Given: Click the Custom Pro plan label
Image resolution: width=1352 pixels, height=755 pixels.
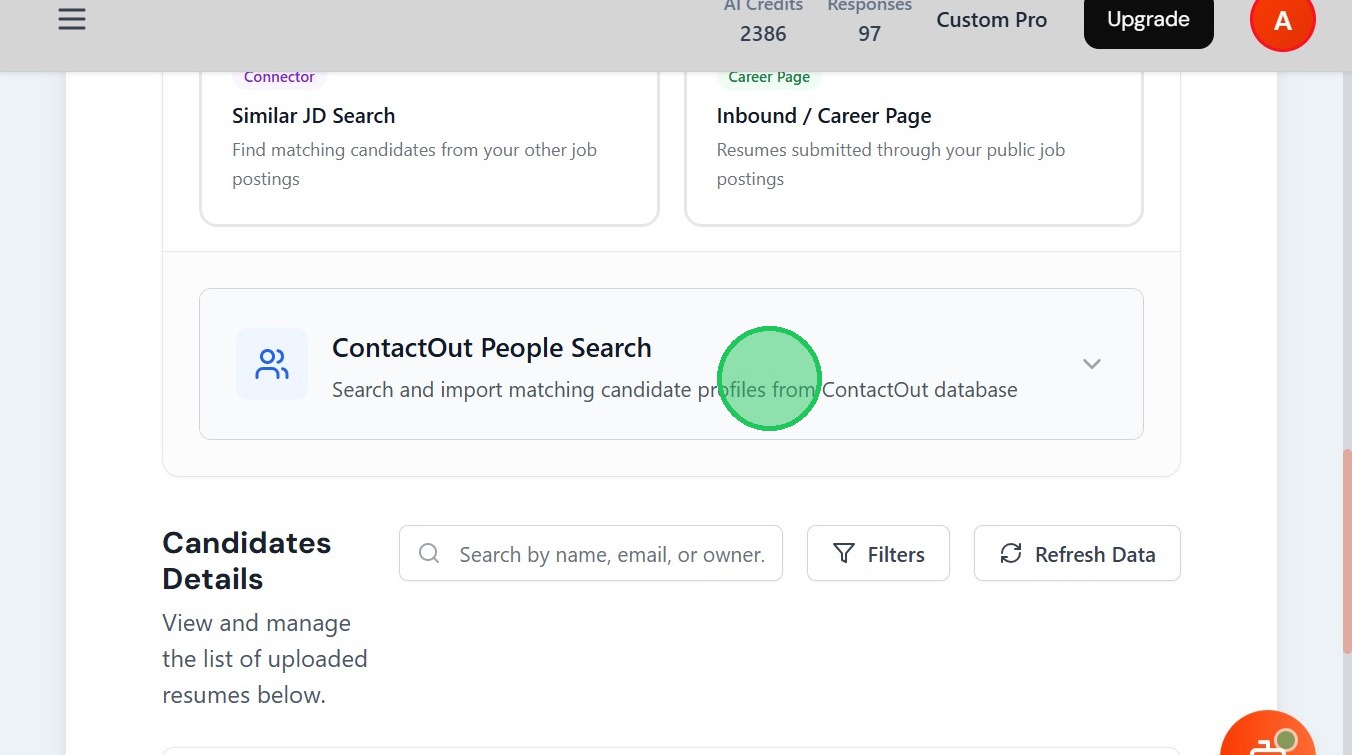Looking at the screenshot, I should pos(991,20).
